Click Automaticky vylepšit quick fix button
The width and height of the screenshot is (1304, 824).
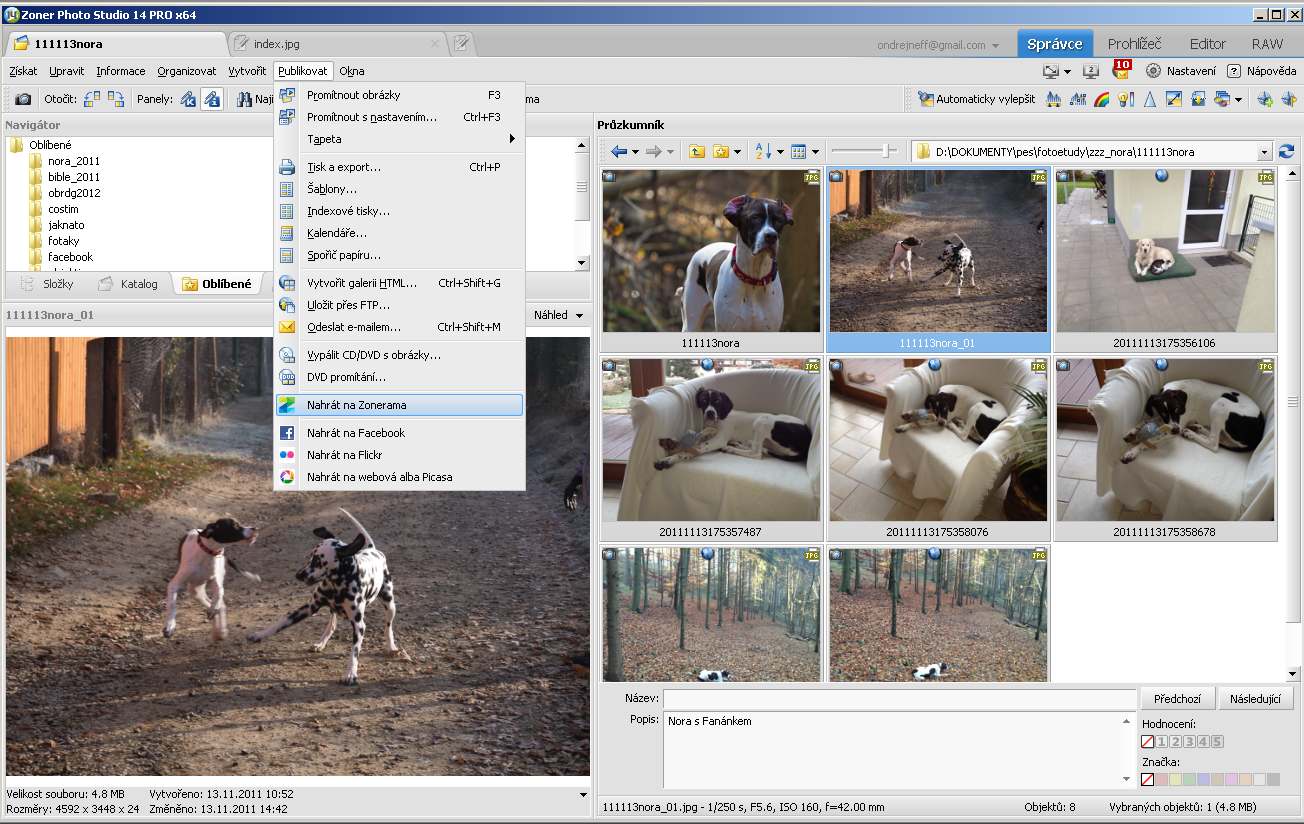[977, 99]
